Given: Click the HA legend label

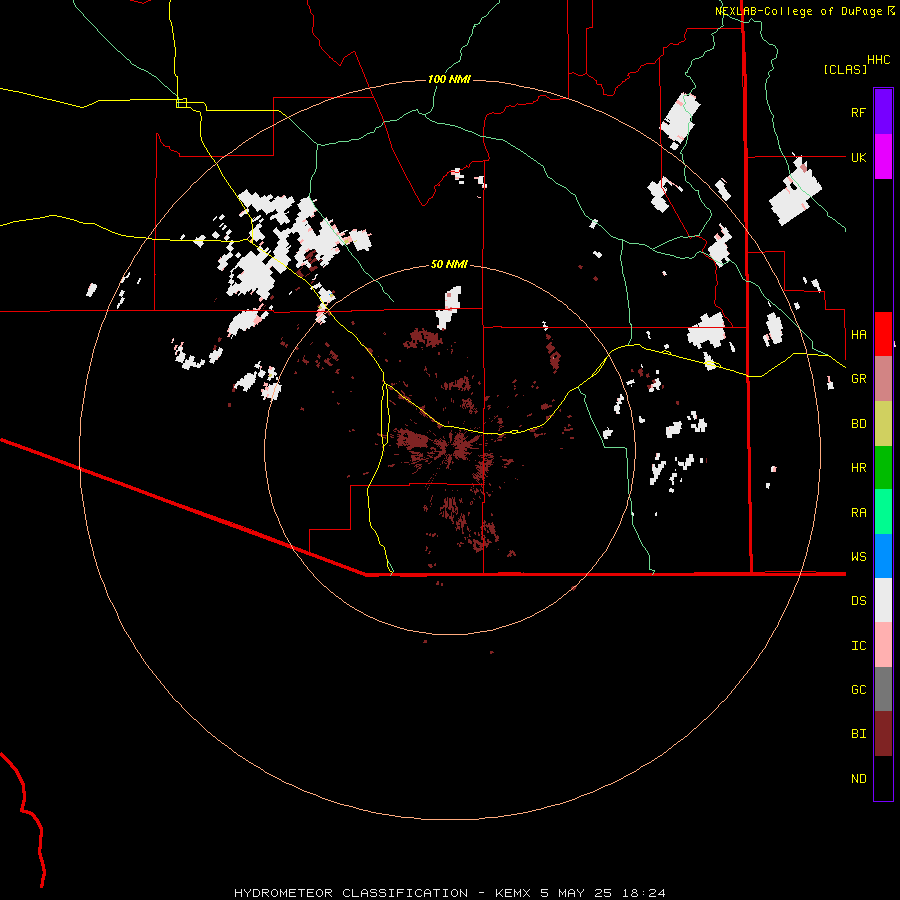Looking at the screenshot, I should 858,335.
